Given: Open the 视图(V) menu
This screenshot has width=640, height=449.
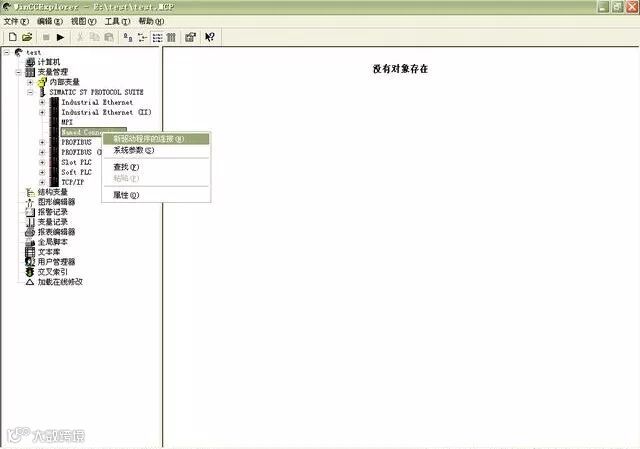Looking at the screenshot, I should coord(84,21).
